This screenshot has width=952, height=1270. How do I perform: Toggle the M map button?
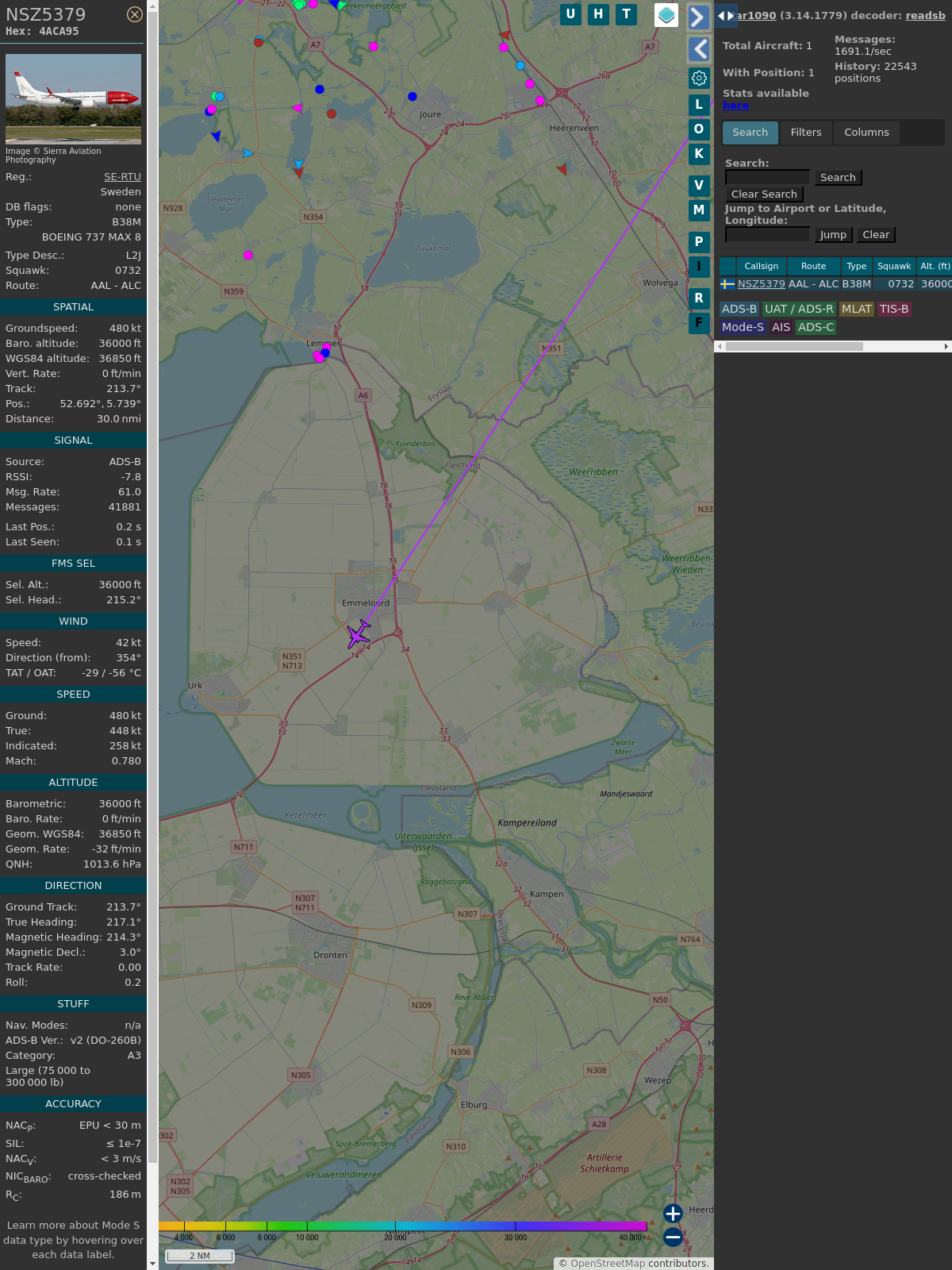[x=699, y=210]
